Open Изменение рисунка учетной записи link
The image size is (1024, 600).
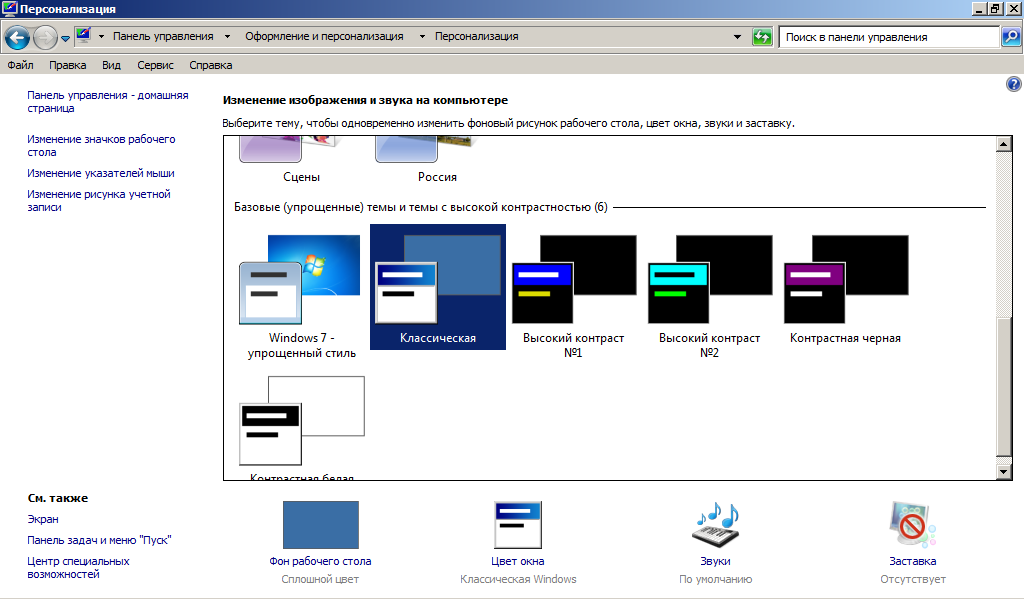[x=99, y=200]
